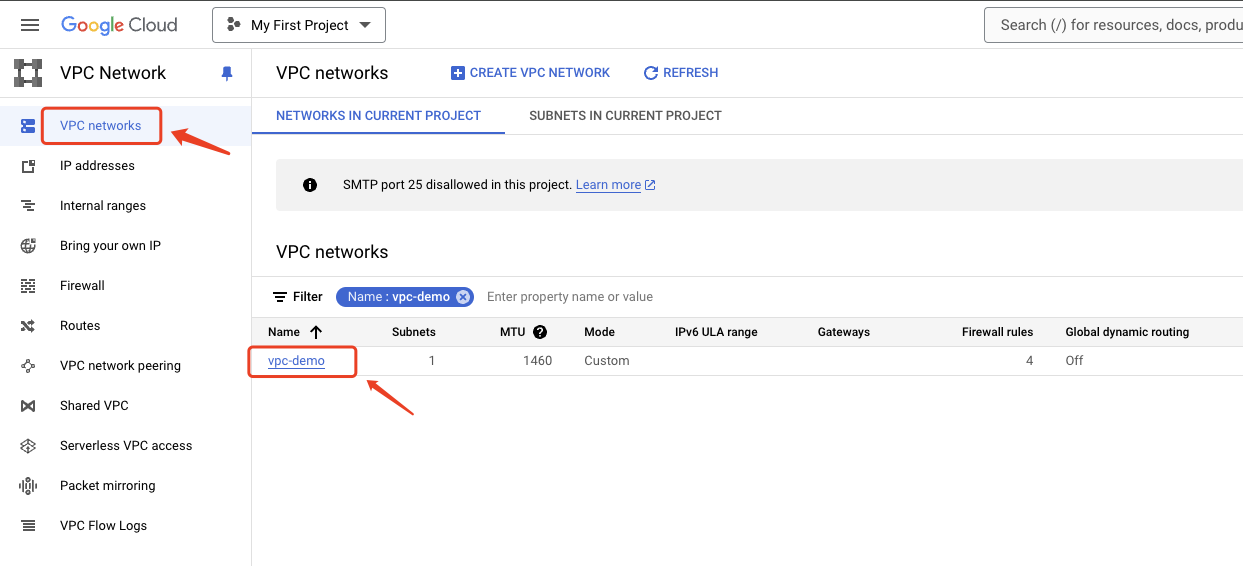Click the Global dynamic routing column header
This screenshot has width=1243, height=566.
click(x=1127, y=332)
